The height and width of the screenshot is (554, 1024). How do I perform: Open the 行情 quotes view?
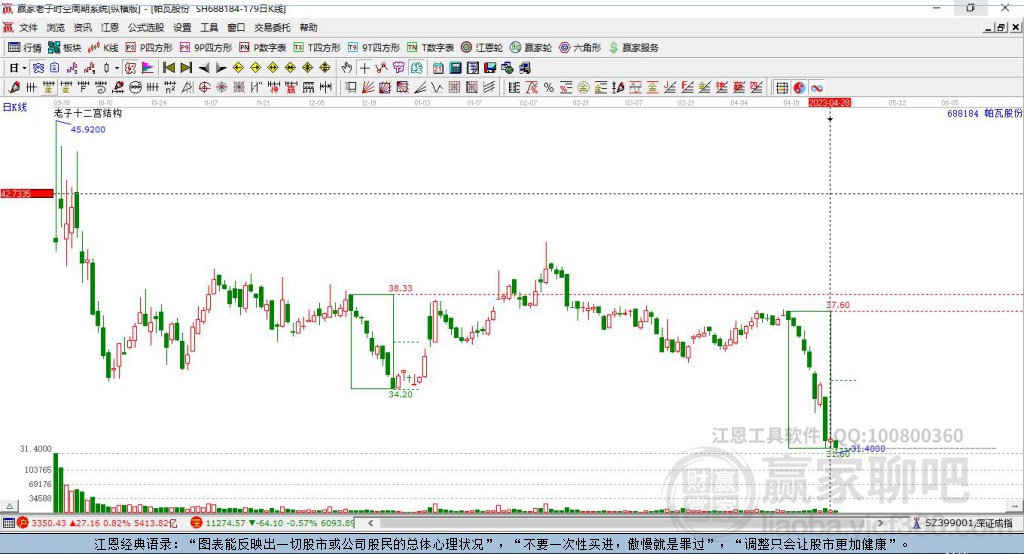(x=25, y=48)
